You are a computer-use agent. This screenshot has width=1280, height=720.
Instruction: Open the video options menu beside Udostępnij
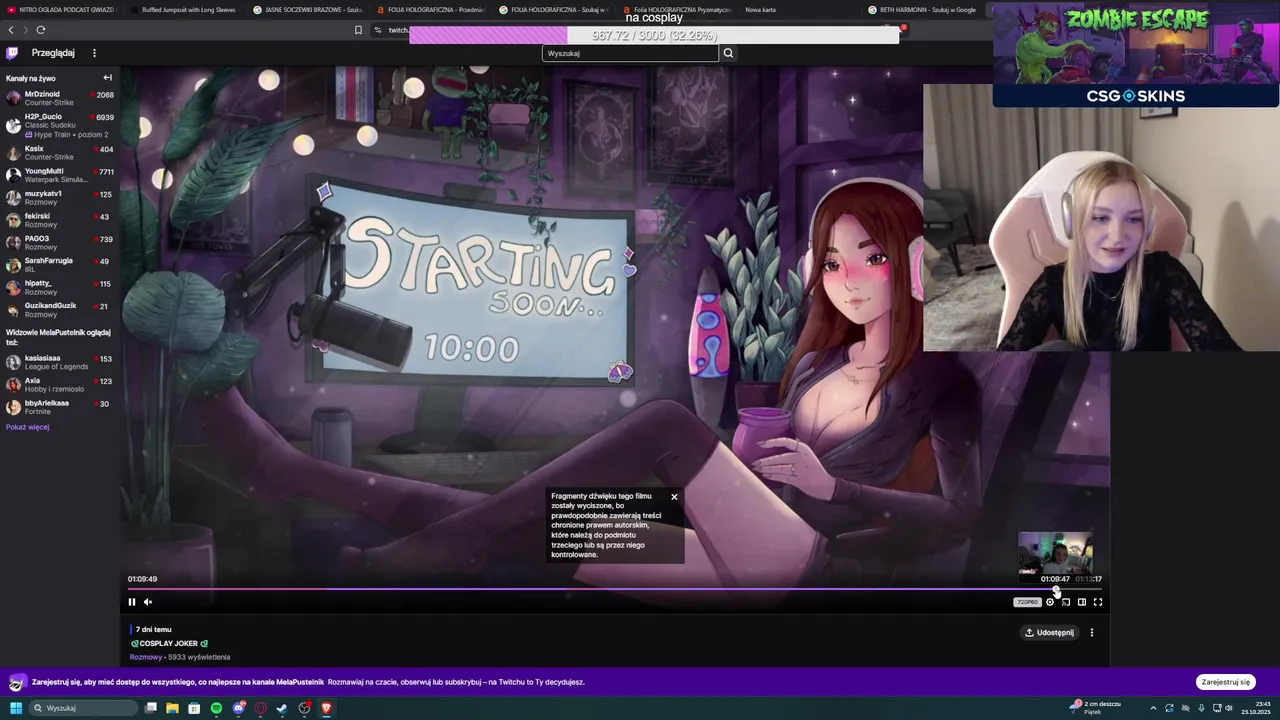[x=1092, y=632]
